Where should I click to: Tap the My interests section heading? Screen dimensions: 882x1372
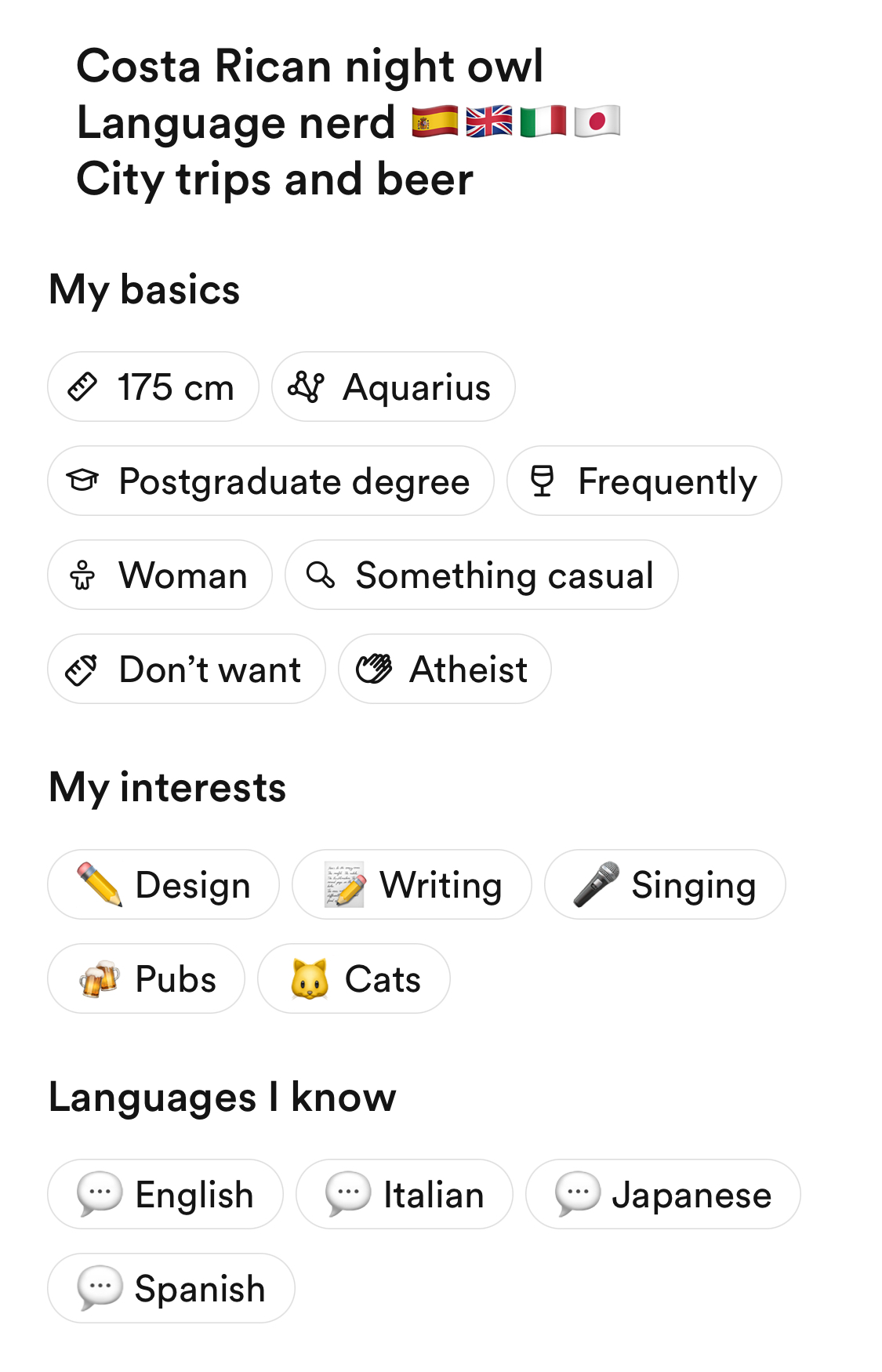tap(167, 787)
